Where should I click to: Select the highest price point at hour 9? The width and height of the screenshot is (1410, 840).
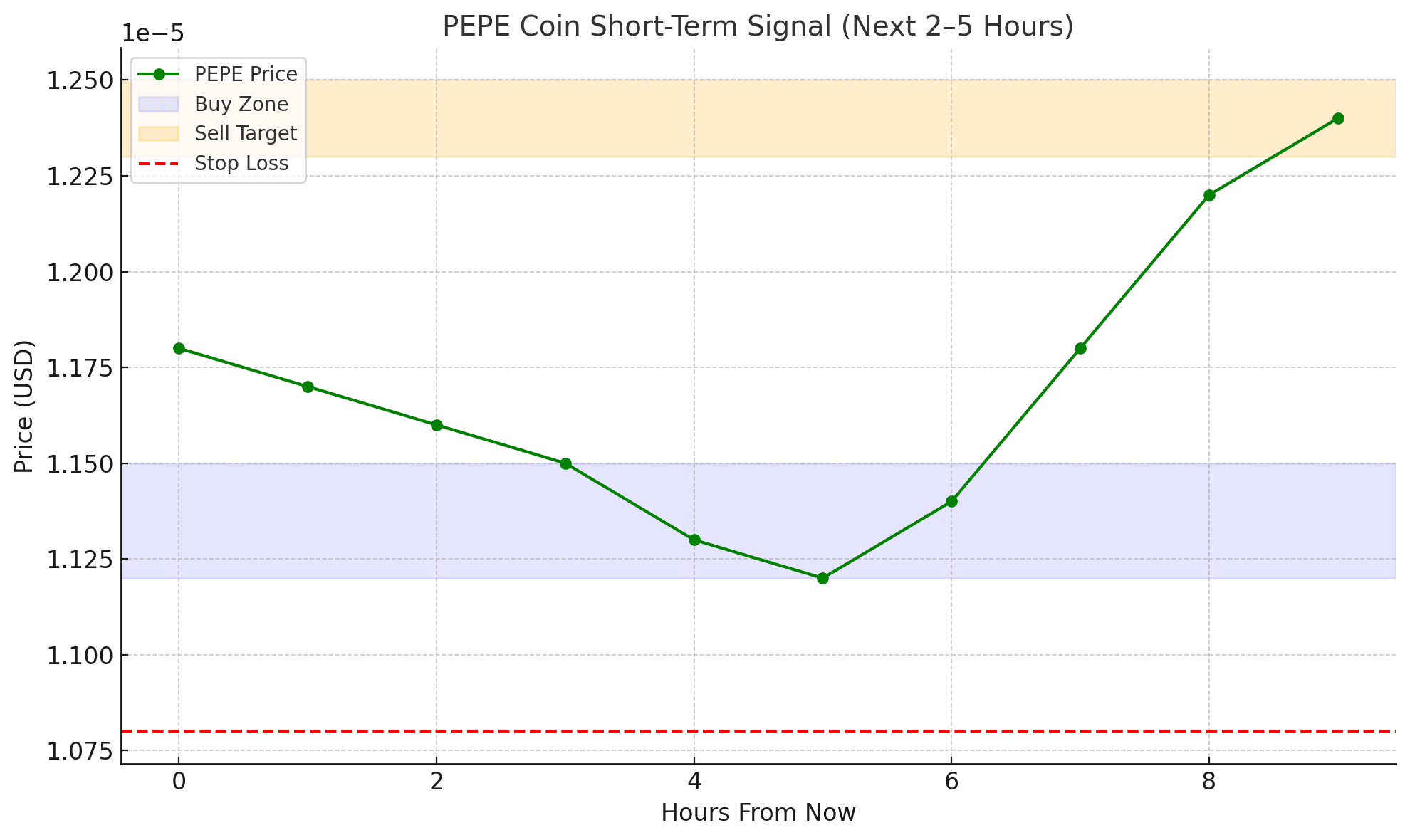(x=1338, y=118)
